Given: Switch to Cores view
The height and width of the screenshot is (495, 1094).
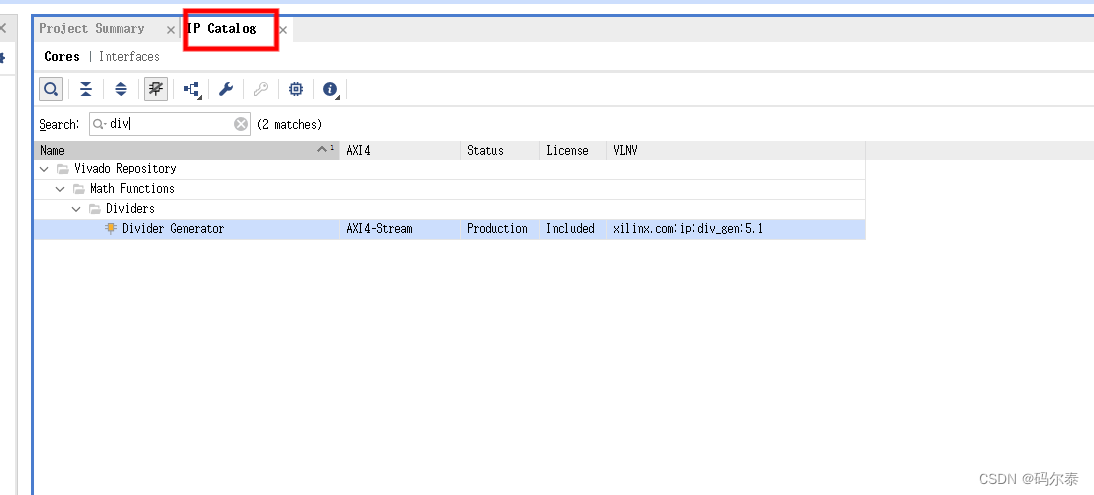Looking at the screenshot, I should [x=61, y=57].
